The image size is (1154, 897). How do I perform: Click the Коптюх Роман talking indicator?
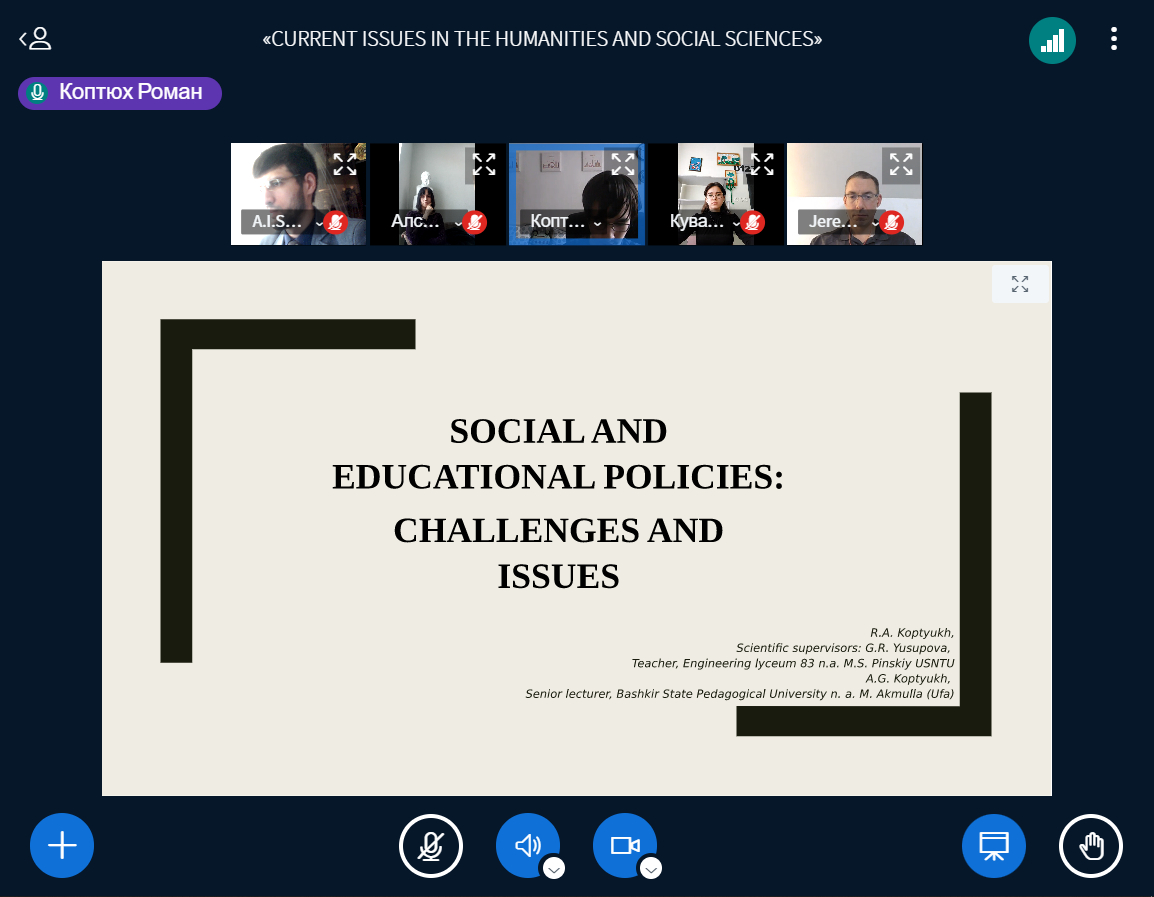[x=120, y=93]
